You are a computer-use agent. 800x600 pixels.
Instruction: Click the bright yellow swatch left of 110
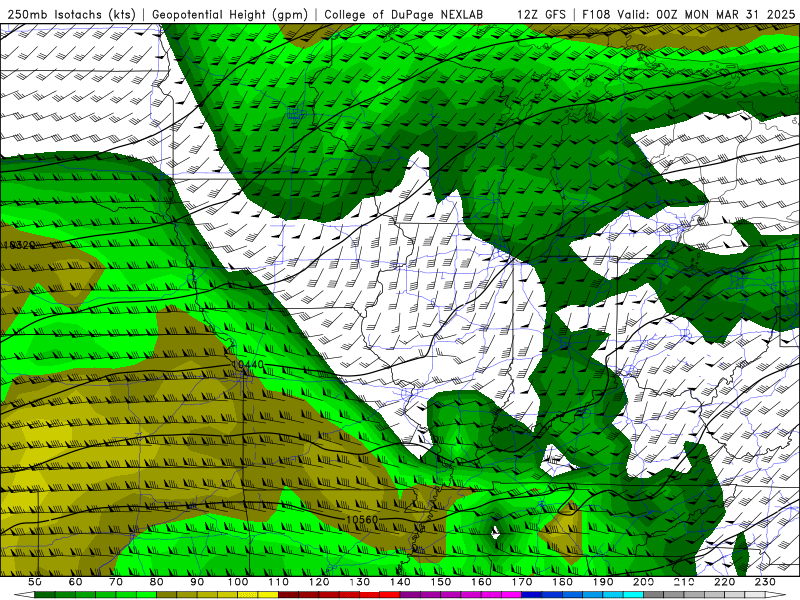point(268,595)
